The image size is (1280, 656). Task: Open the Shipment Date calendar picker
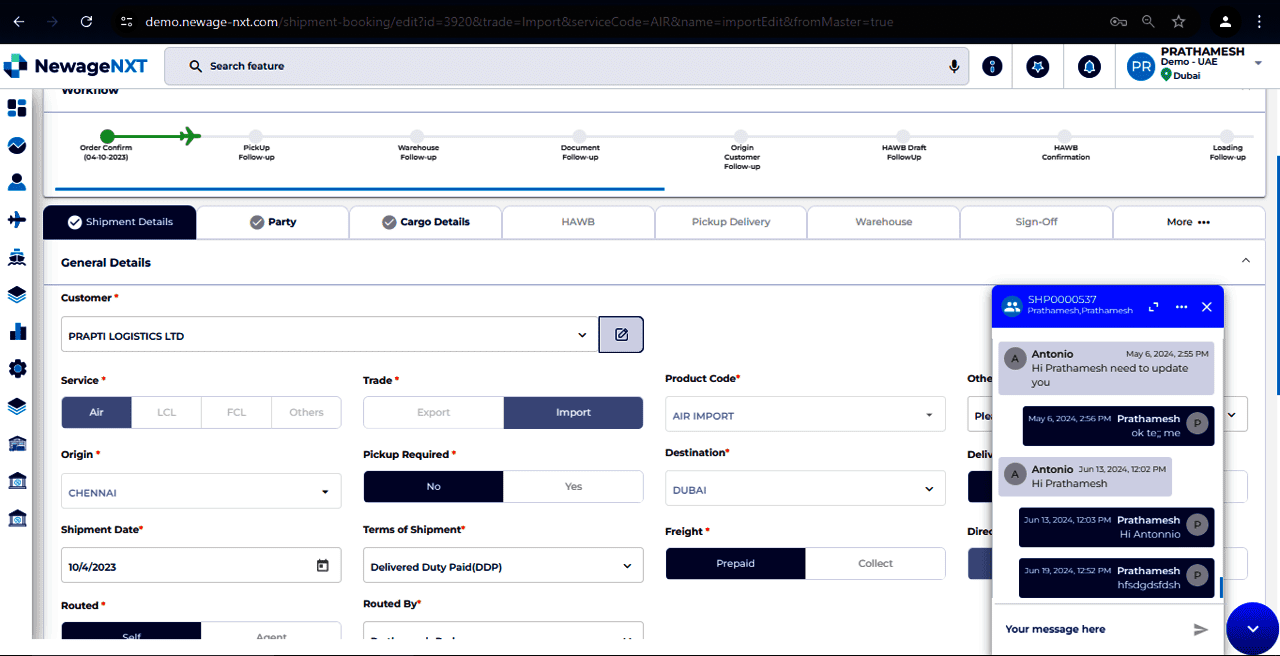323,566
